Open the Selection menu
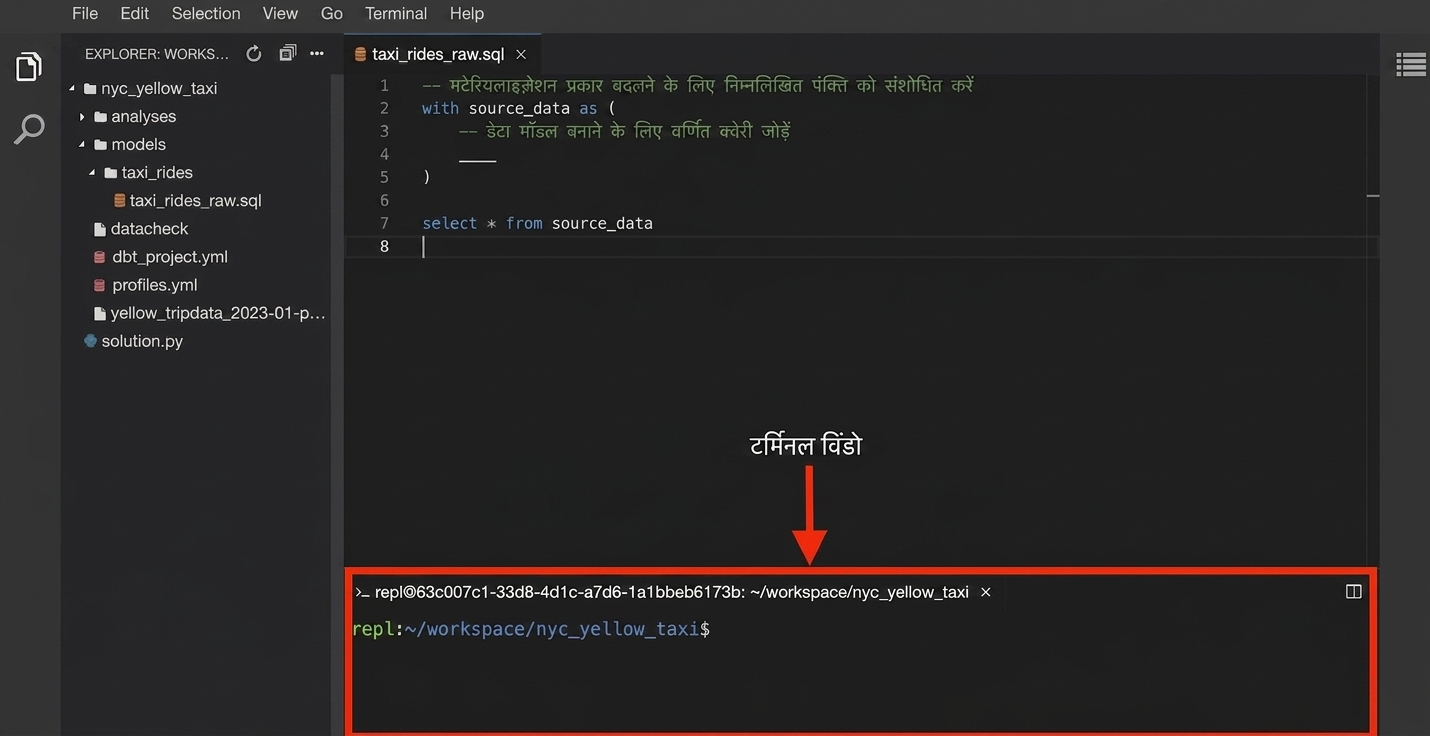The width and height of the screenshot is (1430, 736). [206, 13]
